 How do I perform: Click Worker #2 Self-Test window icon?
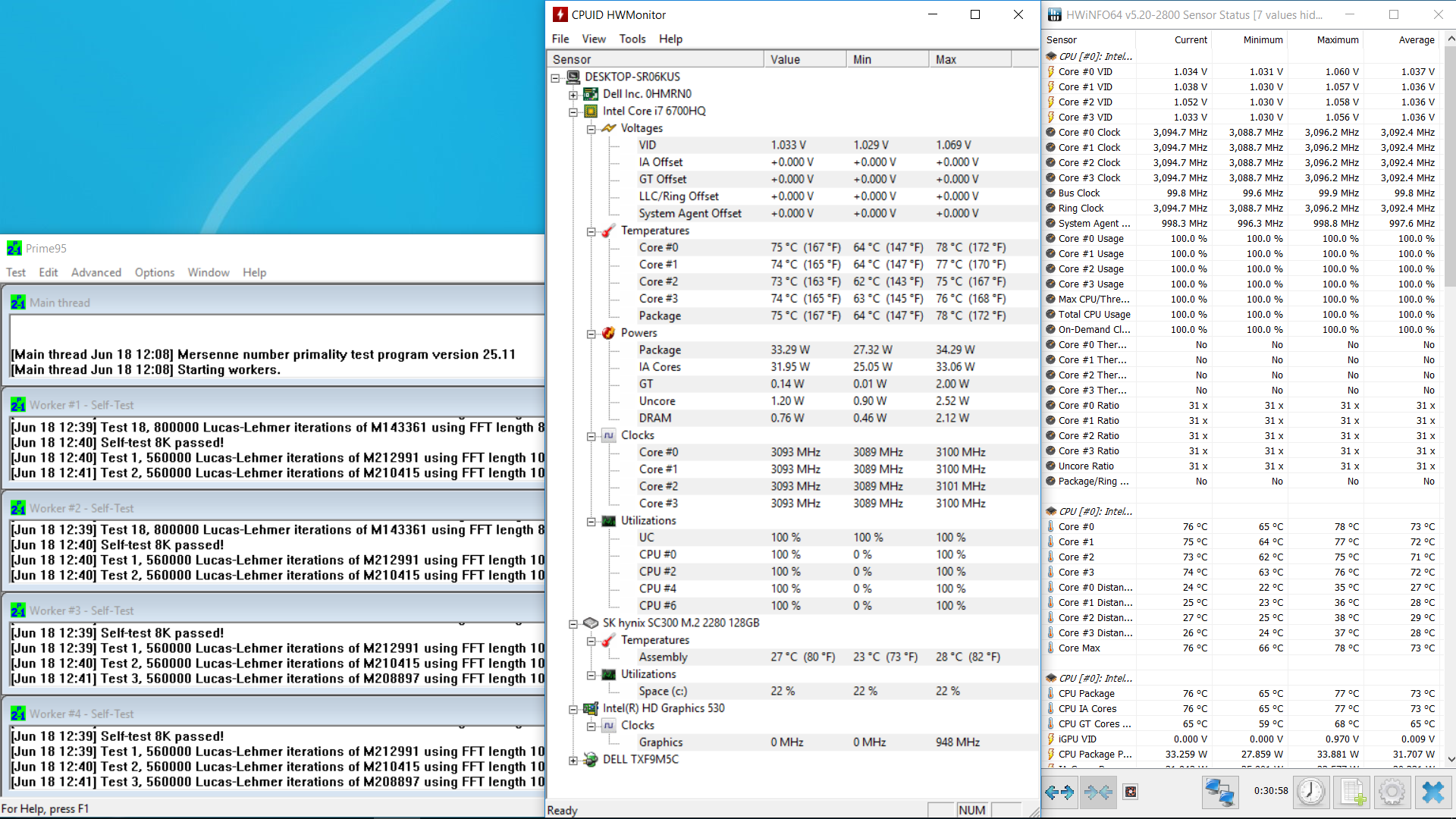[18, 508]
